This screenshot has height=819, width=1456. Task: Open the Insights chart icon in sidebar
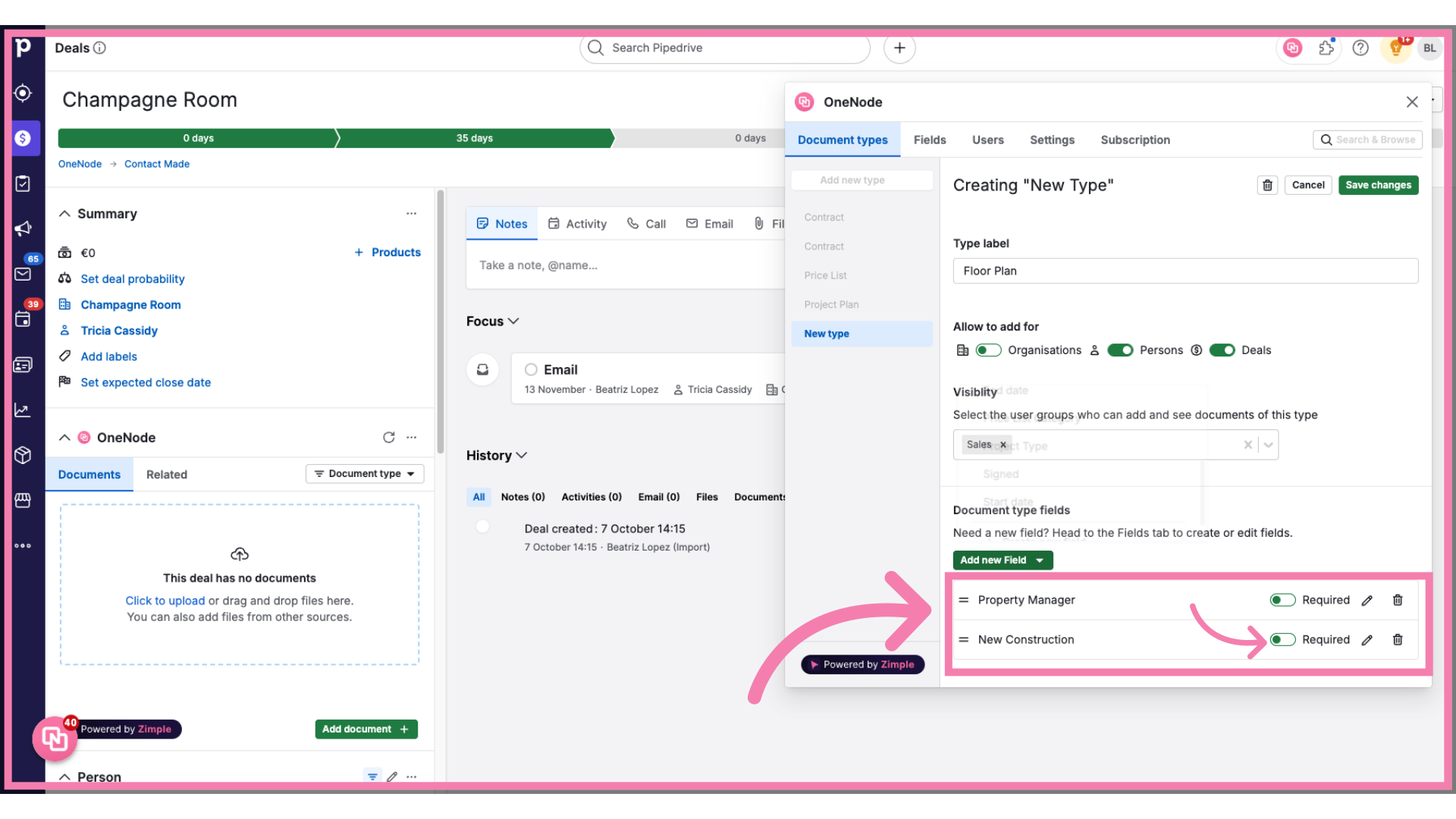(23, 410)
